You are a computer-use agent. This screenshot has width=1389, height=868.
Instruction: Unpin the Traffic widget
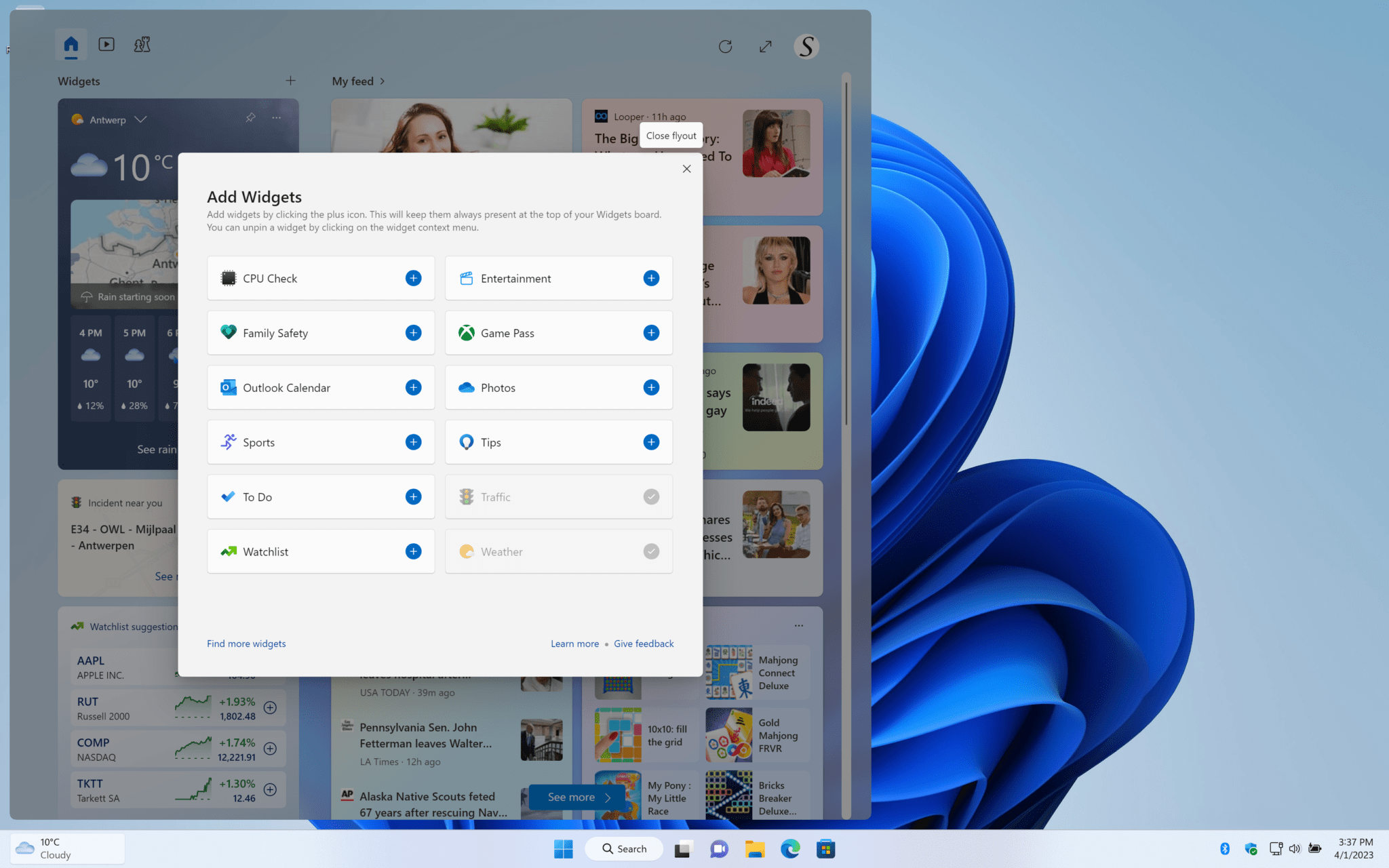(x=651, y=496)
